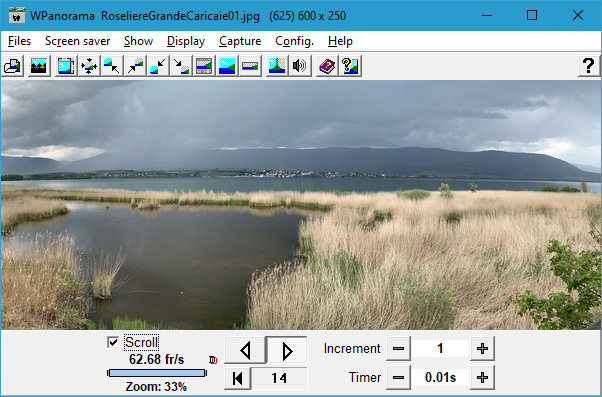
Task: Increase the Timer value
Action: [482, 377]
